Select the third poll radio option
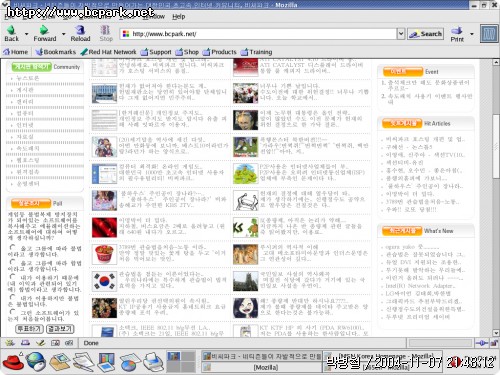 click(13, 277)
